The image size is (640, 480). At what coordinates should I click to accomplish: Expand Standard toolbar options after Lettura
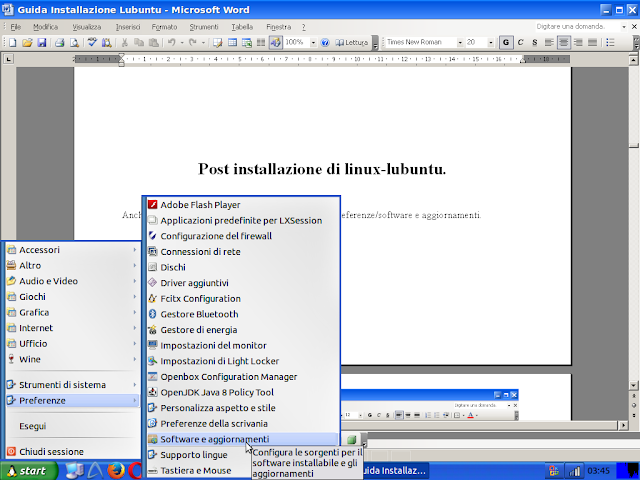pyautogui.click(x=376, y=43)
